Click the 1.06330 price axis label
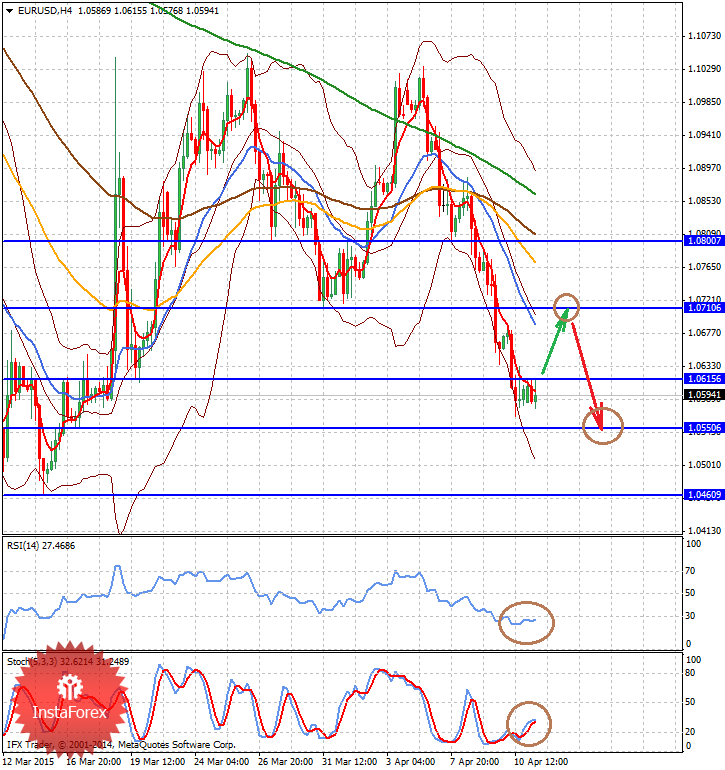725x770 pixels. coord(704,365)
